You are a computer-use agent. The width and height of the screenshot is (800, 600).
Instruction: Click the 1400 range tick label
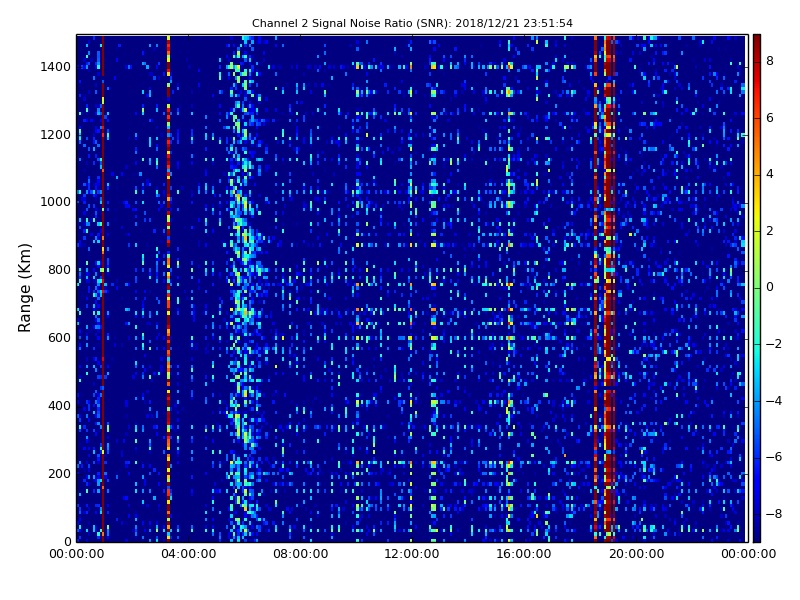55,67
